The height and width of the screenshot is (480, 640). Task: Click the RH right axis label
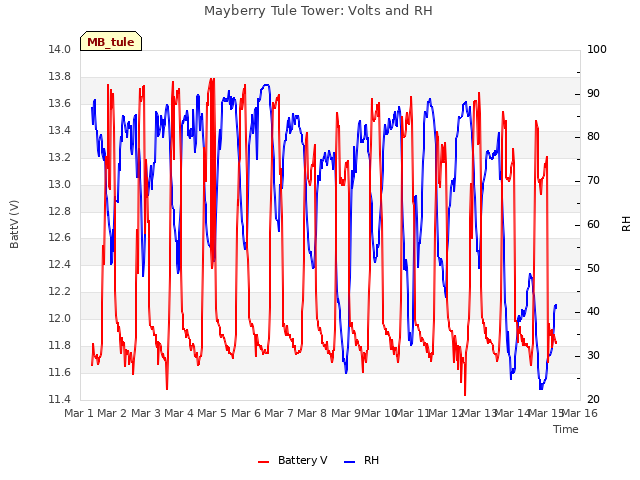click(626, 224)
